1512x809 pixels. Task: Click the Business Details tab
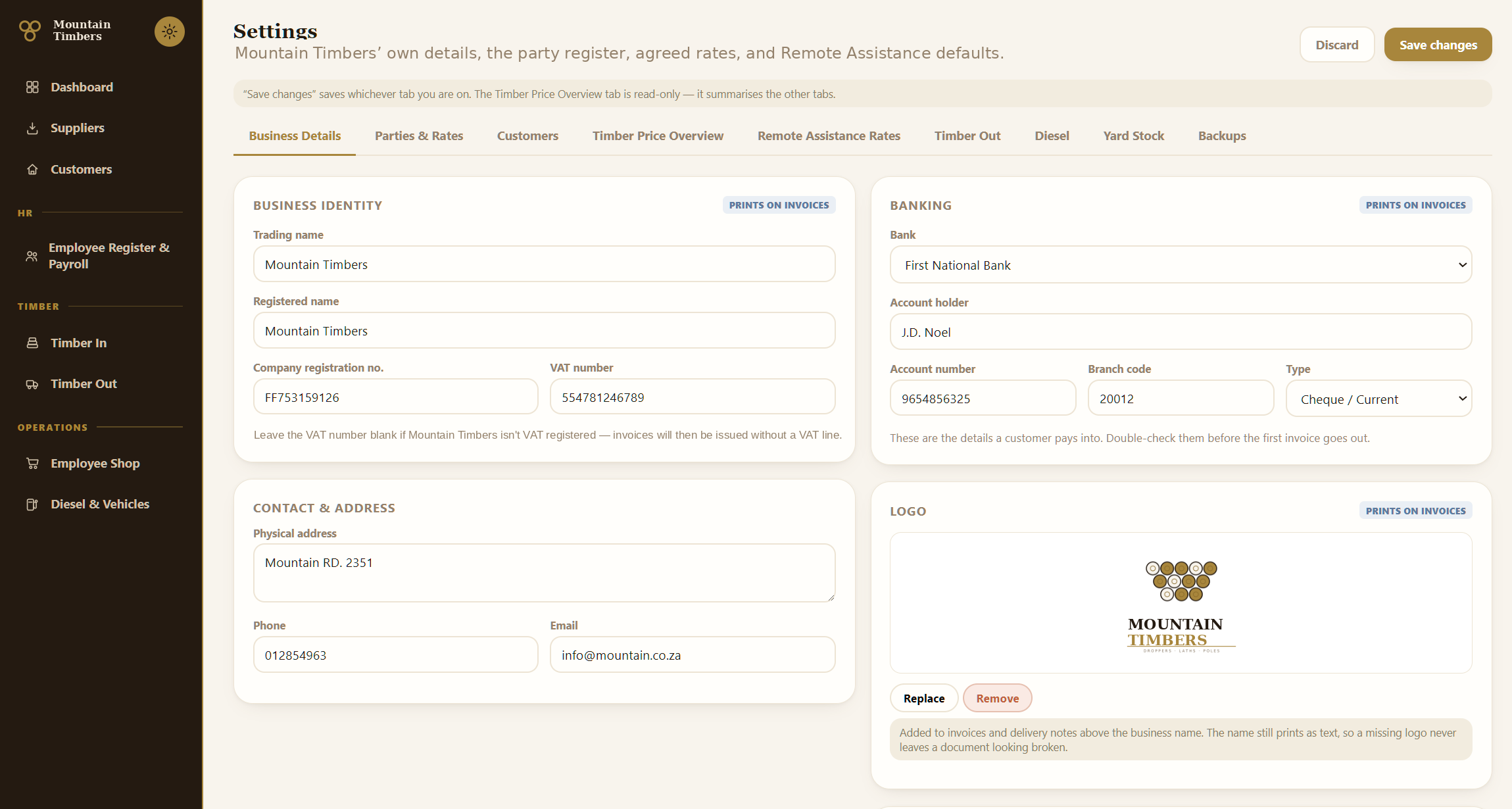click(295, 135)
